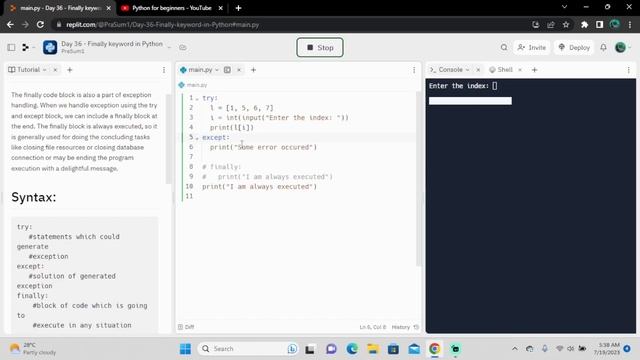Open browser extensions puzzle icon
Image resolution: width=640 pixels, height=360 pixels.
coord(584,24)
